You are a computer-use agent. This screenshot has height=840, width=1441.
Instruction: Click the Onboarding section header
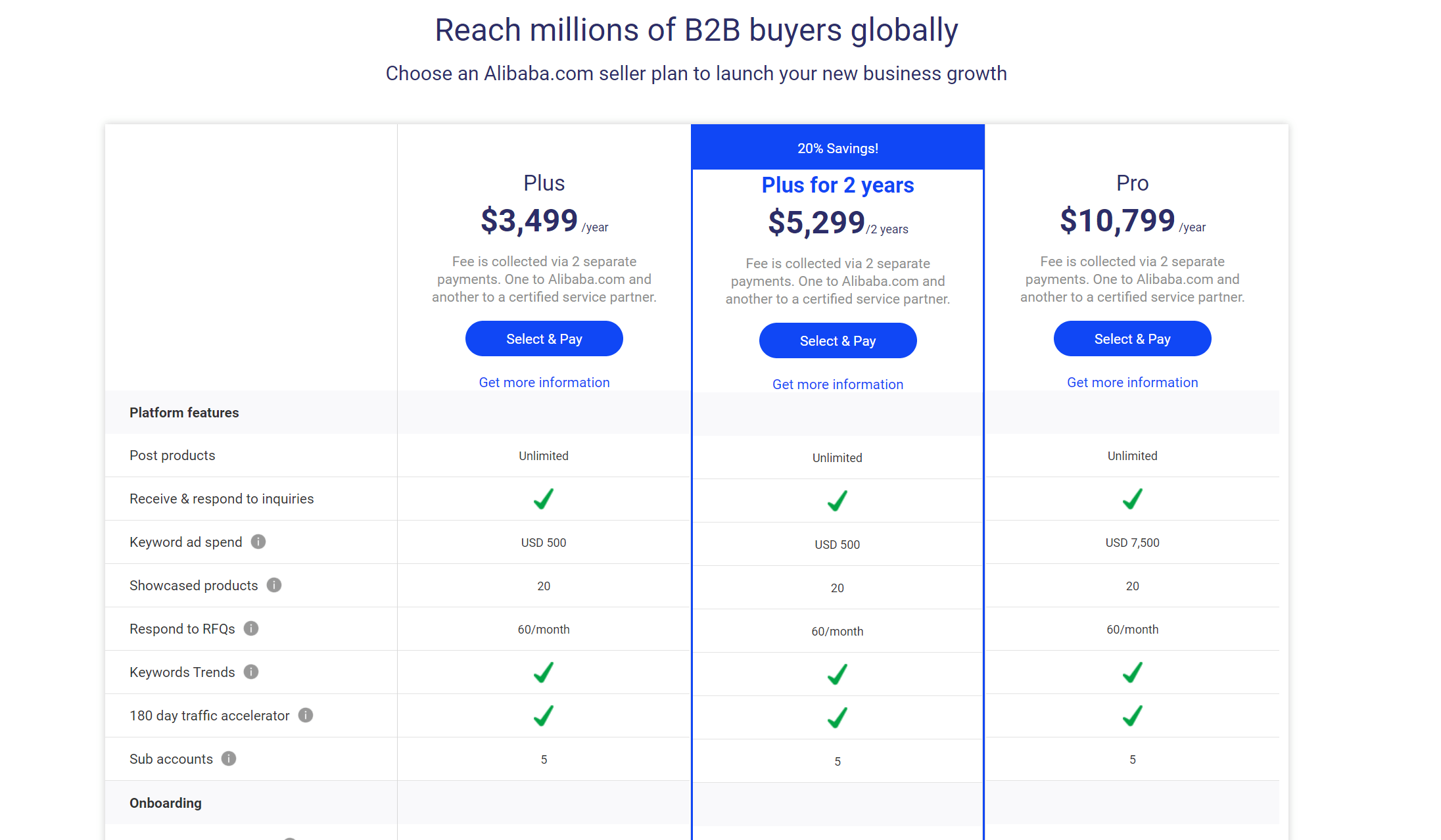(166, 803)
